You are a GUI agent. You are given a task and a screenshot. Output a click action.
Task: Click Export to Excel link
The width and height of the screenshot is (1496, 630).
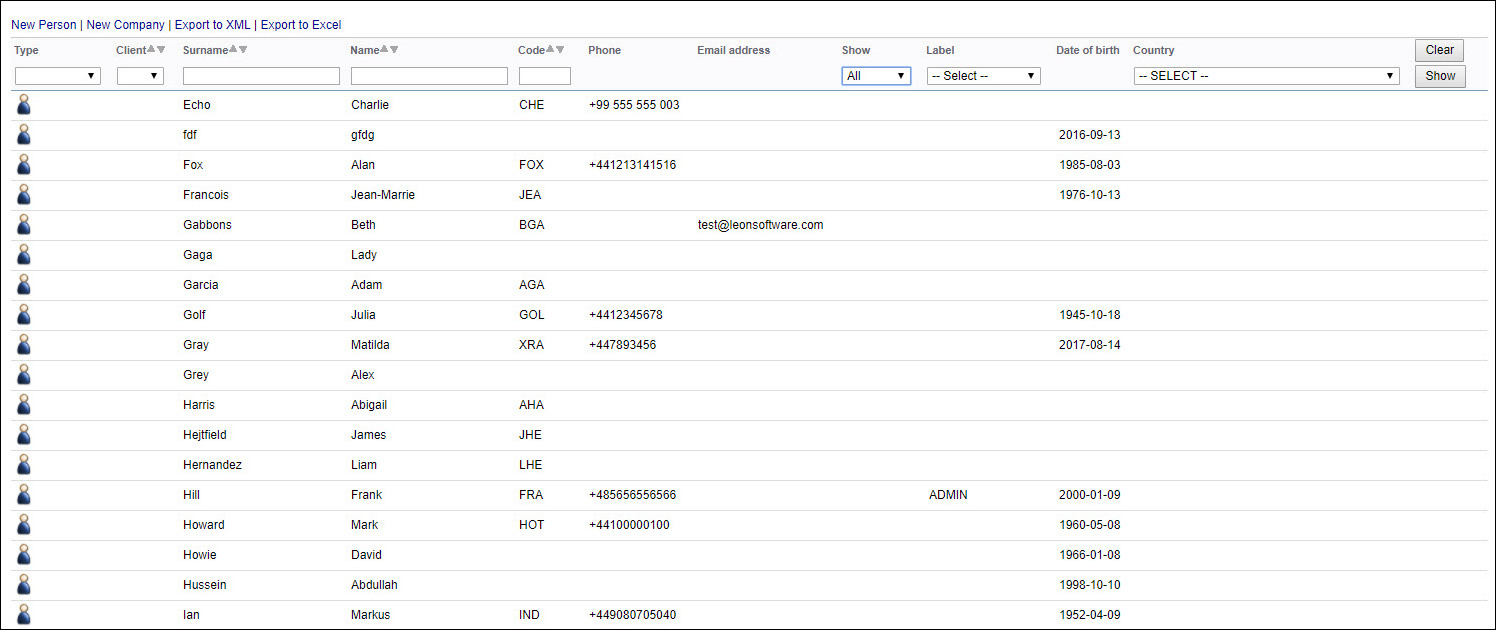coord(301,25)
